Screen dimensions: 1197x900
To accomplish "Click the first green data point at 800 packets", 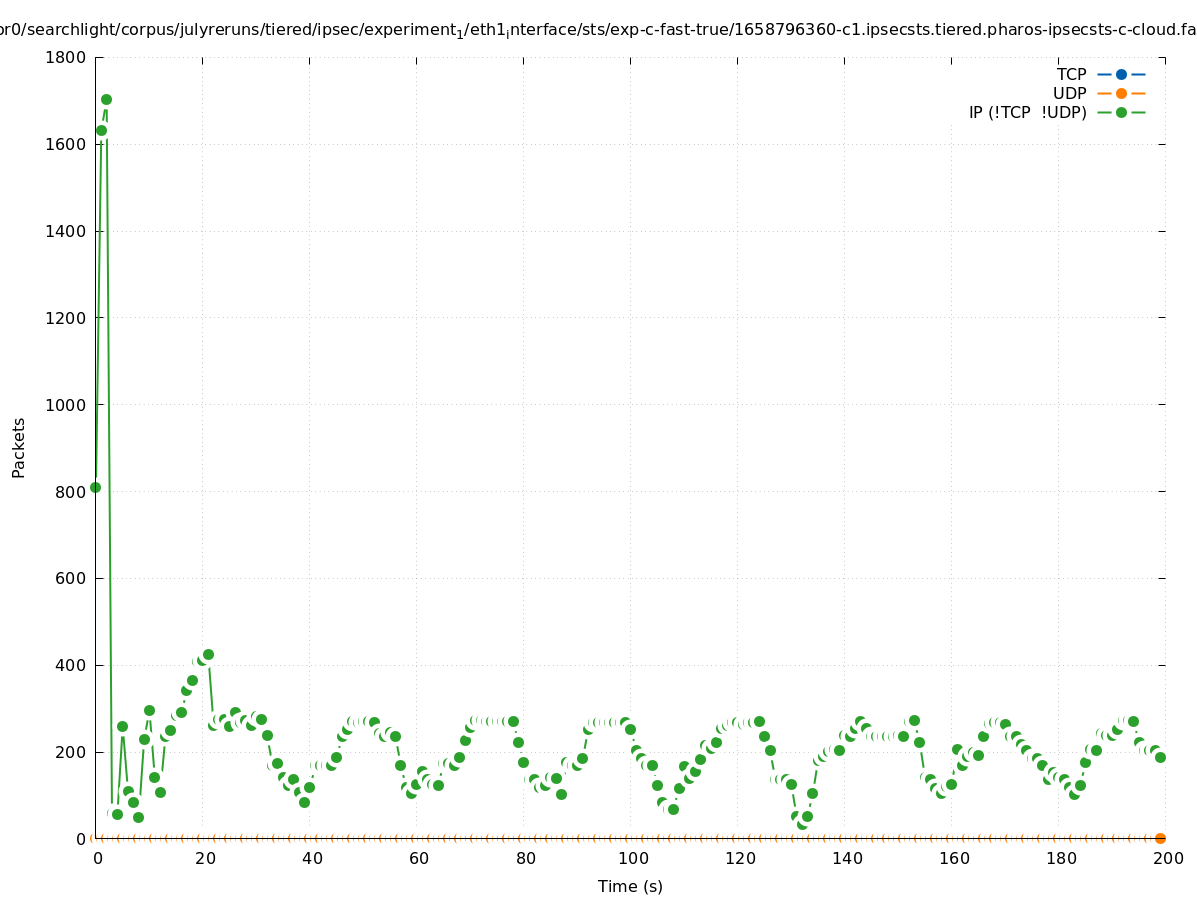I will (95, 487).
